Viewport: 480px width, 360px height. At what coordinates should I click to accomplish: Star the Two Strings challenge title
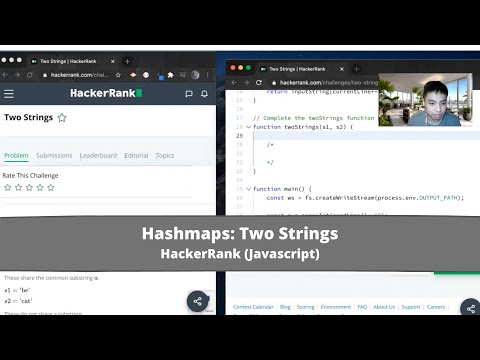[x=62, y=118]
